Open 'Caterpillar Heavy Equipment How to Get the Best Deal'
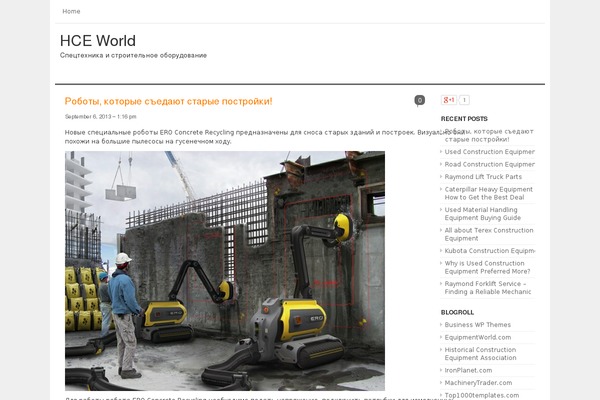The width and height of the screenshot is (600, 400). [489, 193]
